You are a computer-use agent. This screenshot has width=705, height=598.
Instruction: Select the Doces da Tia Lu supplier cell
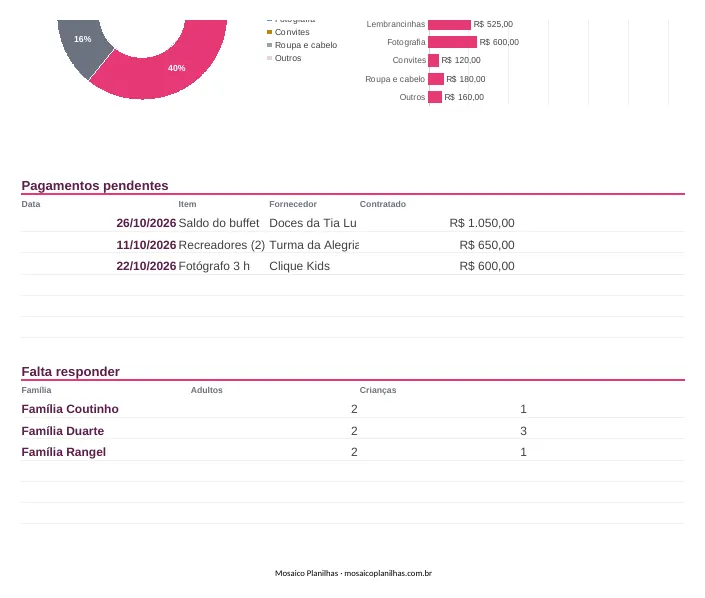[x=313, y=223]
